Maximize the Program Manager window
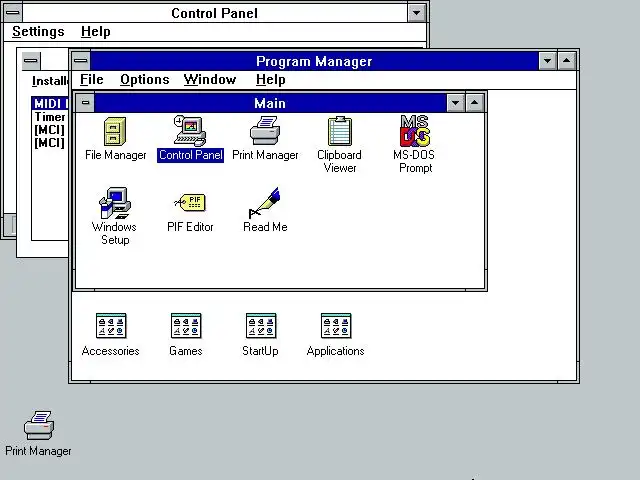Viewport: 640px width, 480px height. (567, 61)
